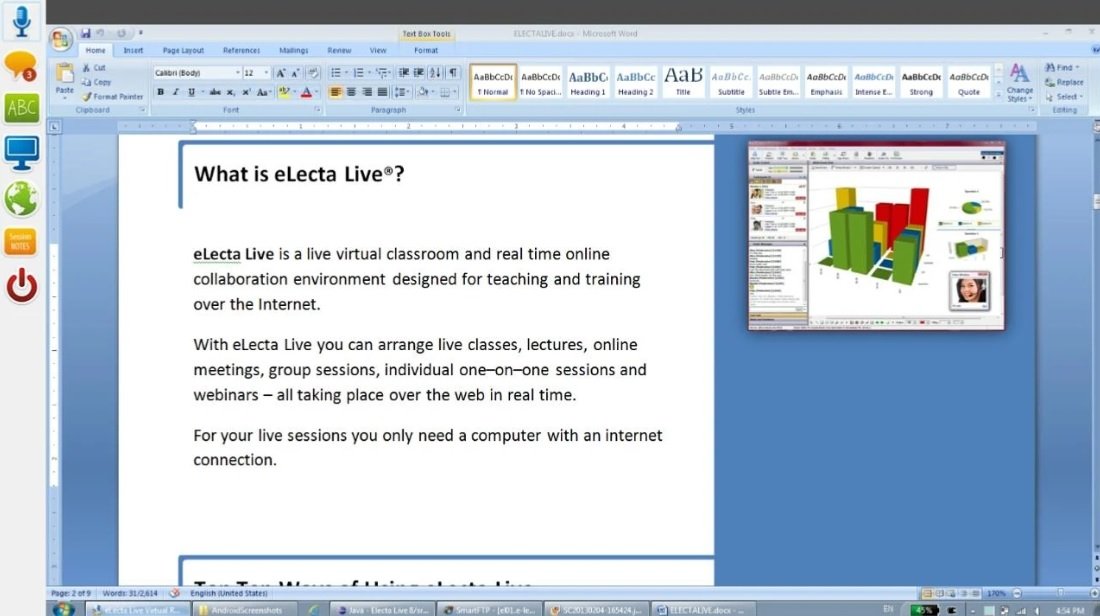
Task: Click the Numbering list icon
Action: 358,73
